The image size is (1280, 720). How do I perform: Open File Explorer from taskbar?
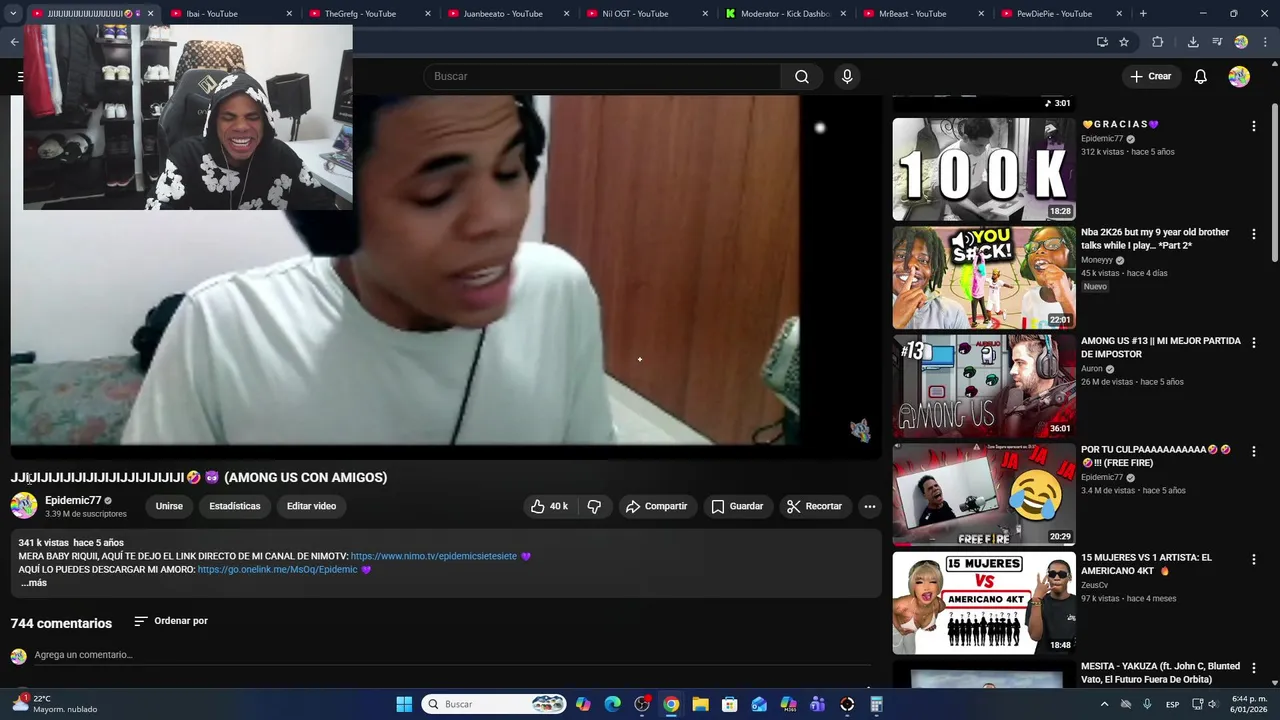[700, 704]
